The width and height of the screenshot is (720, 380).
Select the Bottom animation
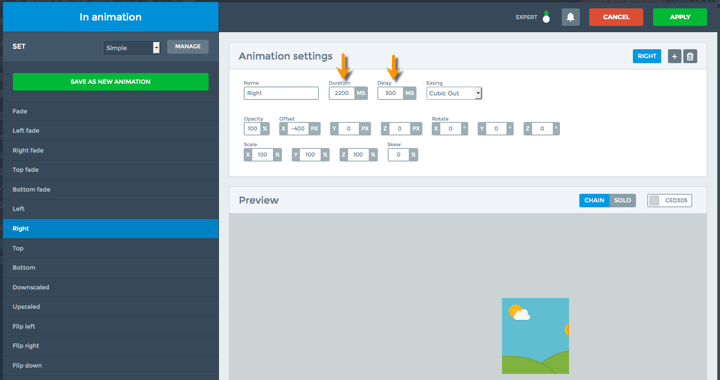coord(111,268)
